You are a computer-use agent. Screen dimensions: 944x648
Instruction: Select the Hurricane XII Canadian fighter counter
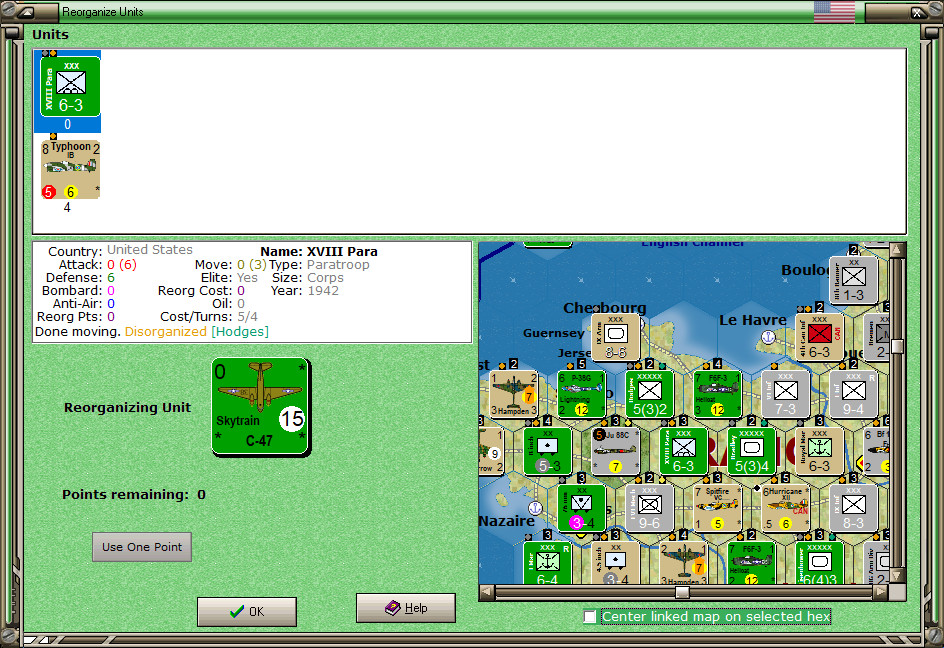(x=785, y=508)
